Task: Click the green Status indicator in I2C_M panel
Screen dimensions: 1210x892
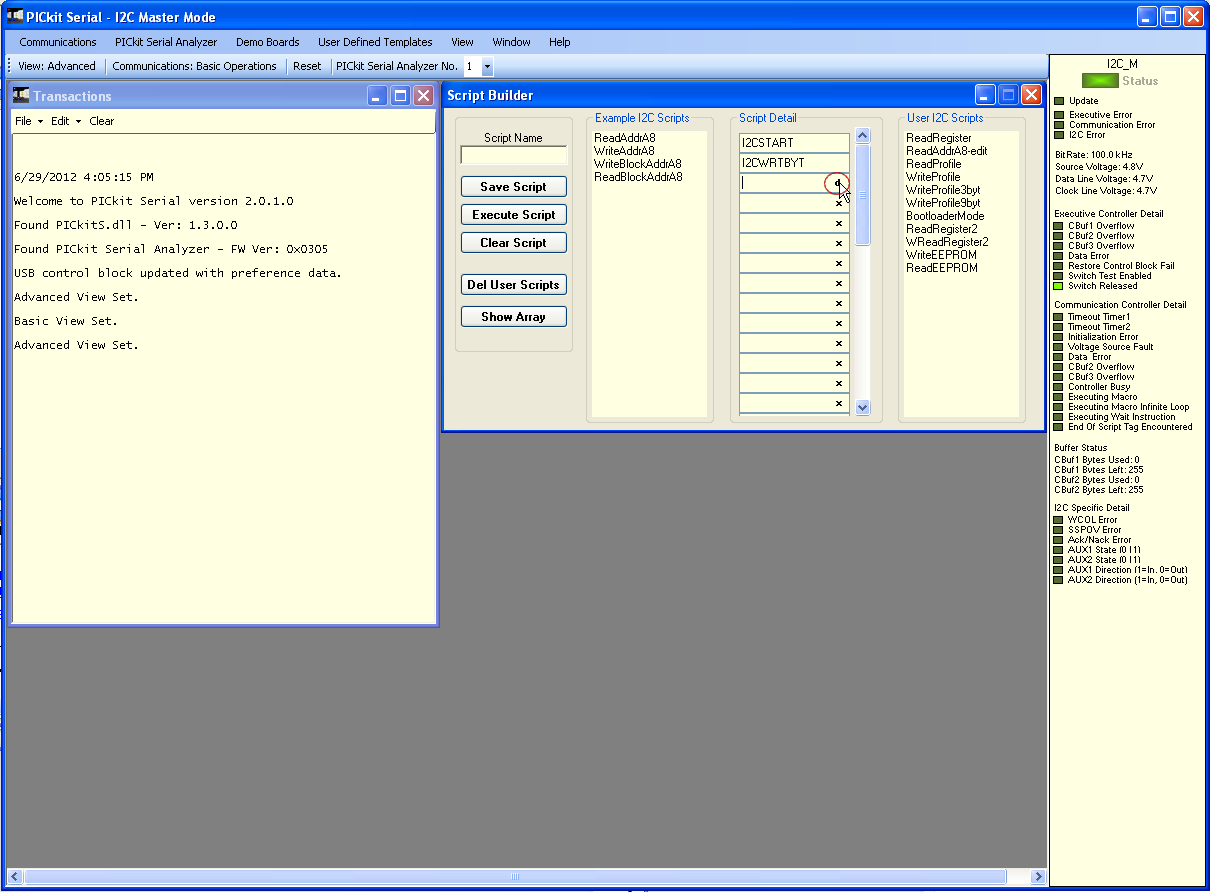Action: click(x=1101, y=81)
